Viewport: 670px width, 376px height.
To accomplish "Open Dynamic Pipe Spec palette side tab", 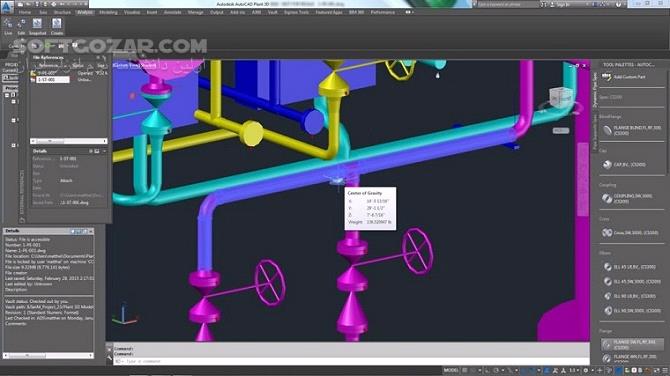I will 595,90.
